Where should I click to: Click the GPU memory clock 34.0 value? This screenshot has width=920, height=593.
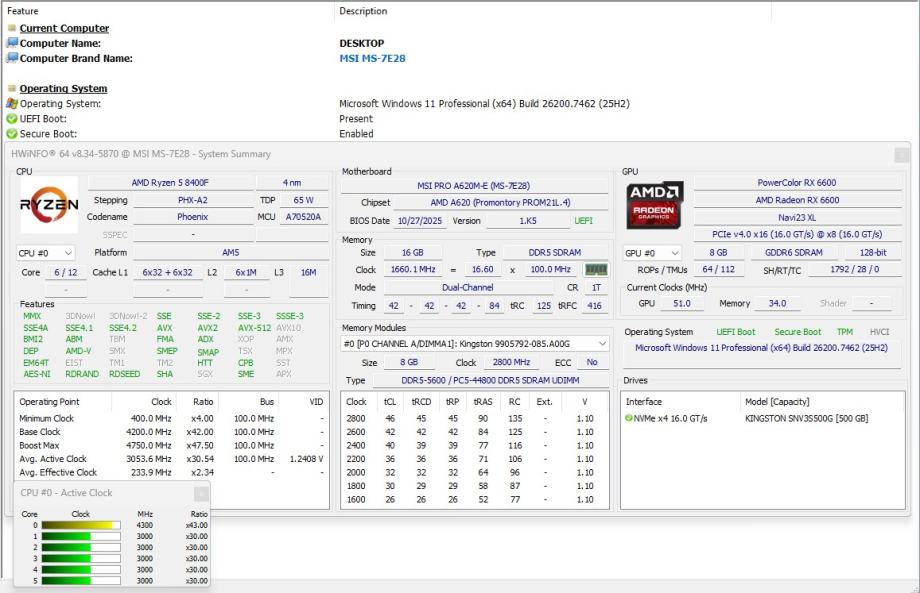point(777,303)
